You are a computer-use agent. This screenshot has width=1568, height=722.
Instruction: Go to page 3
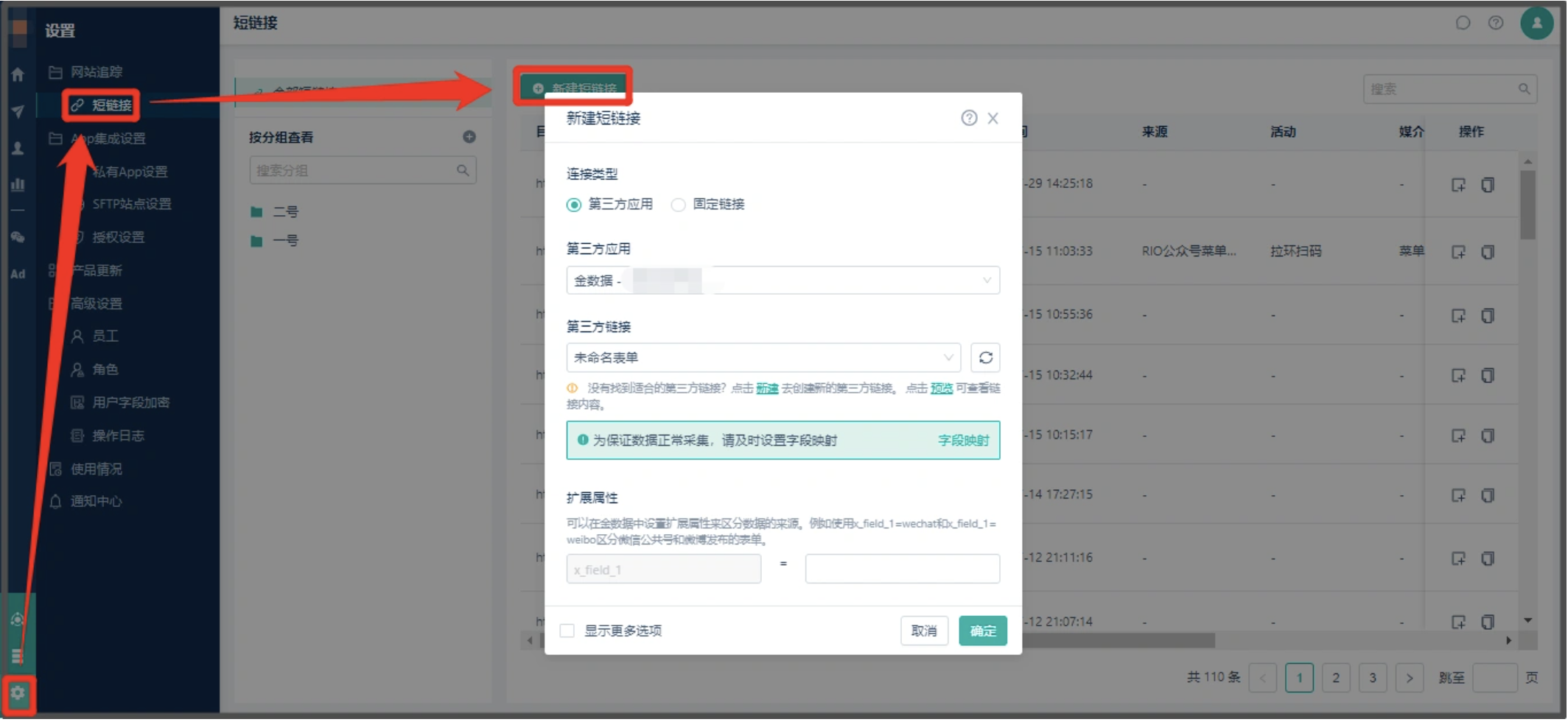click(1373, 678)
